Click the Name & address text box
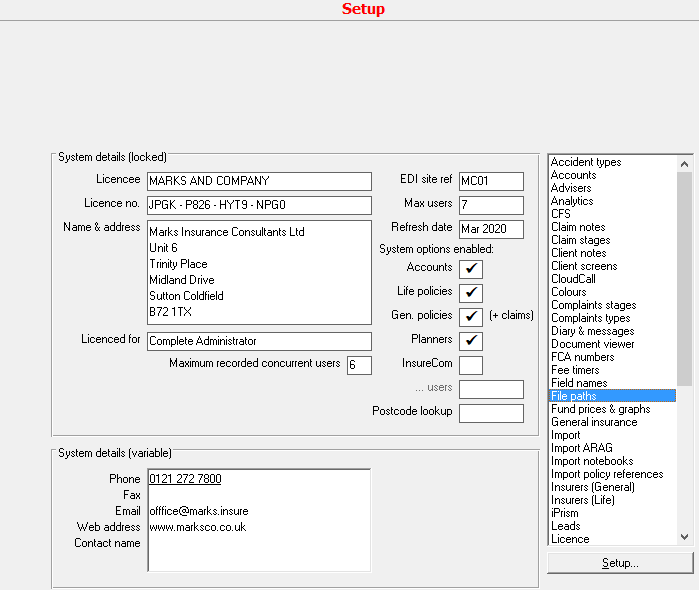The height and width of the screenshot is (590, 699). point(259,272)
